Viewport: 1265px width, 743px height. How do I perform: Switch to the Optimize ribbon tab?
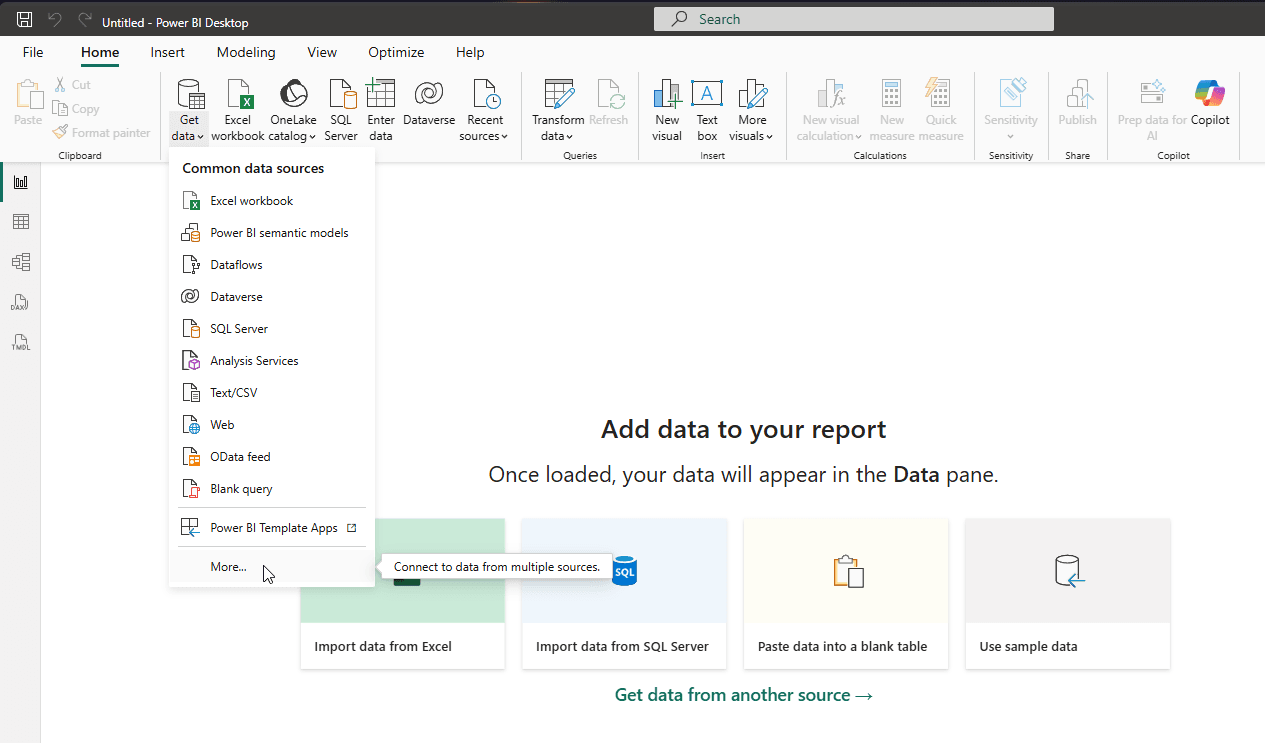coord(396,52)
